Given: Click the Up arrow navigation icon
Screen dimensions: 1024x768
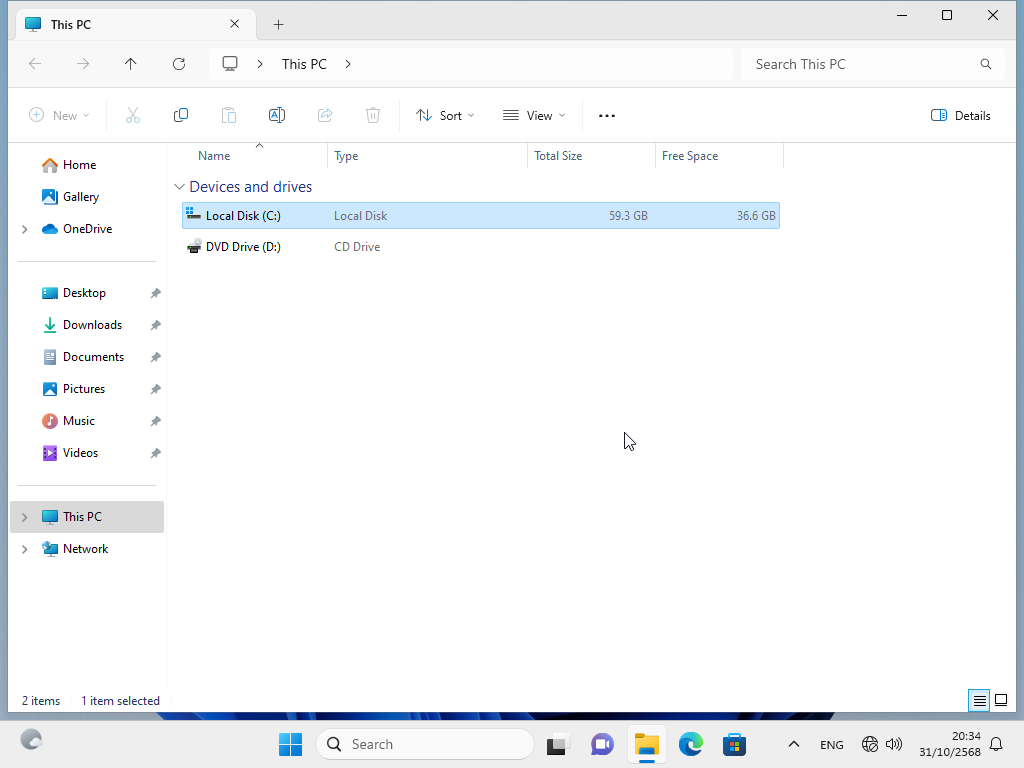Looking at the screenshot, I should click(x=131, y=64).
